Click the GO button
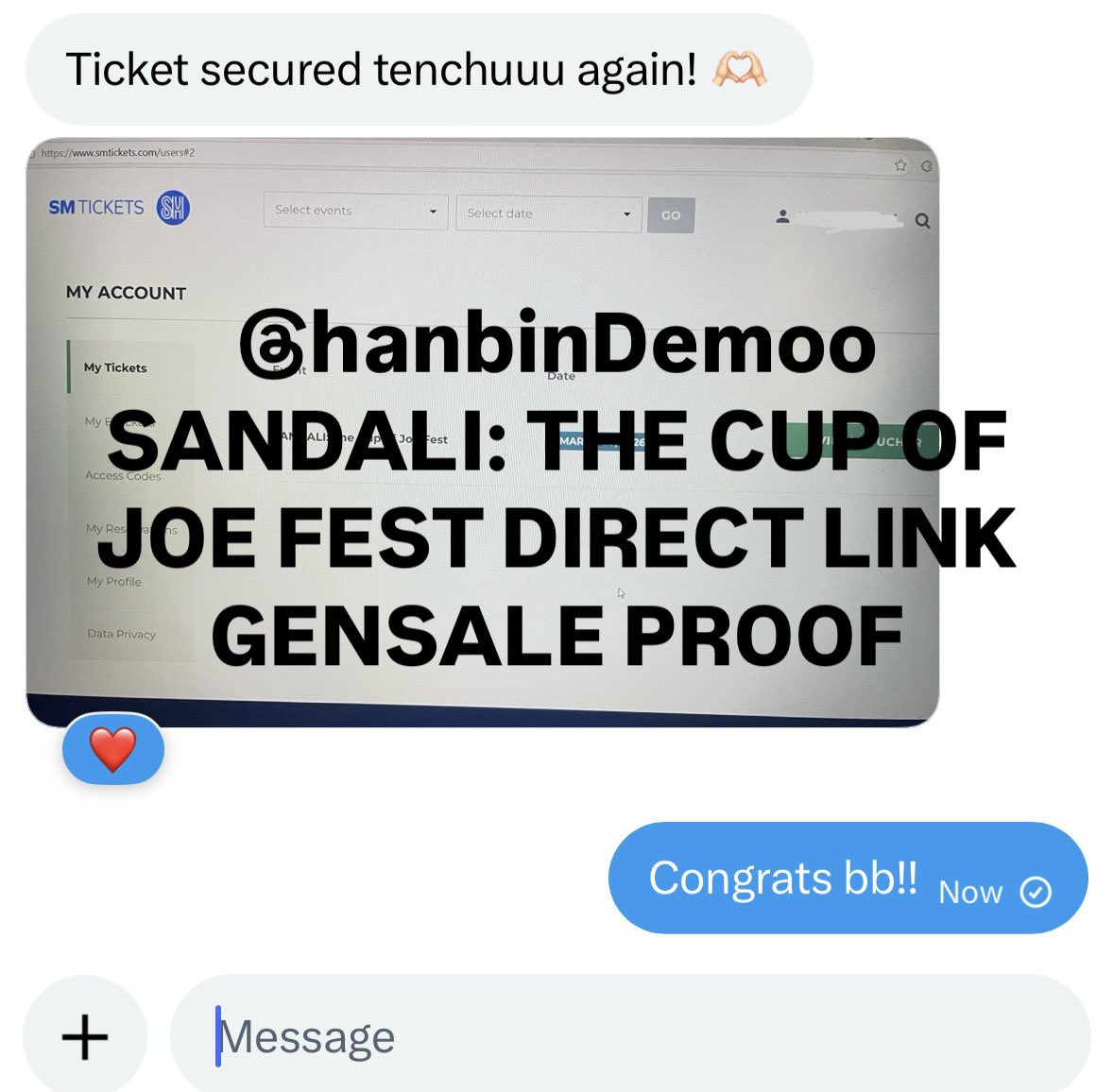1113x1092 pixels. pos(671,215)
